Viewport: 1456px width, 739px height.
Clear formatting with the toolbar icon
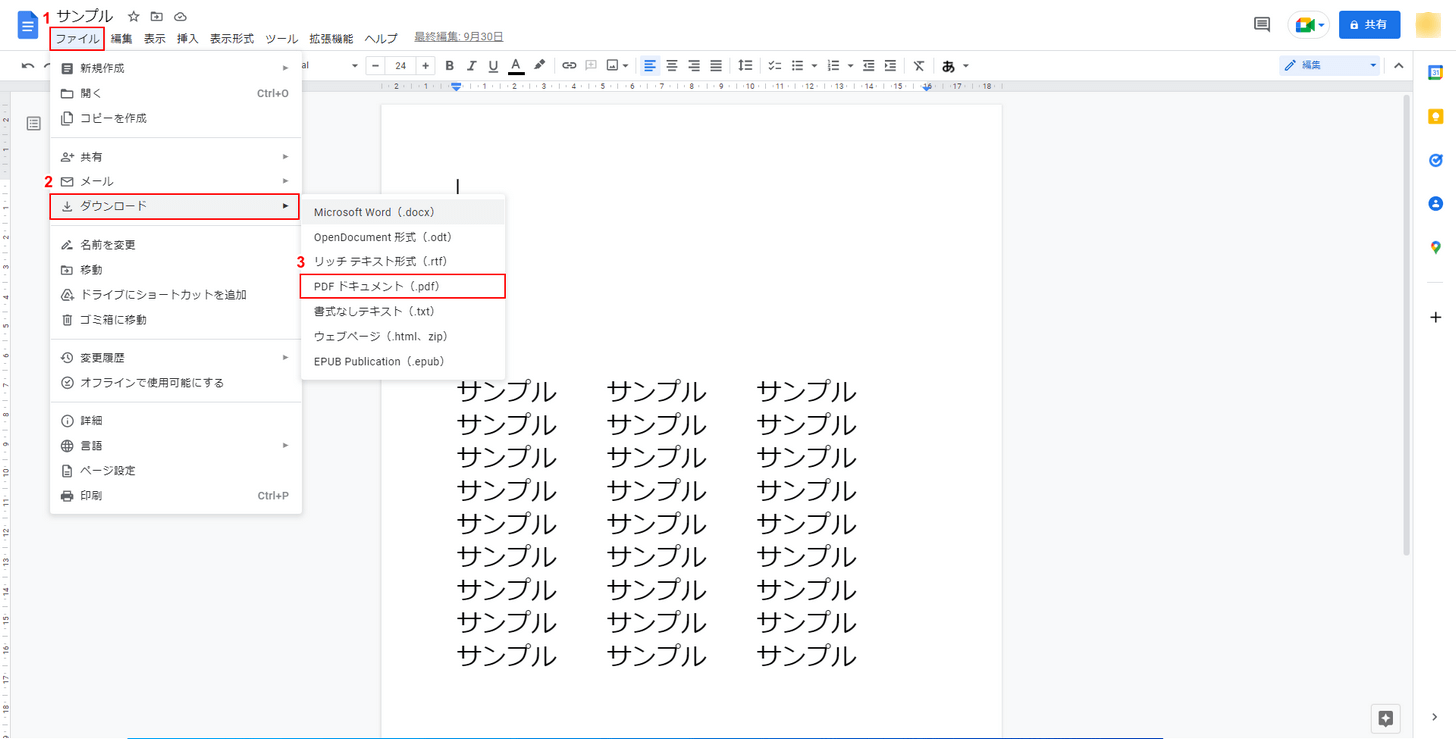[x=919, y=66]
